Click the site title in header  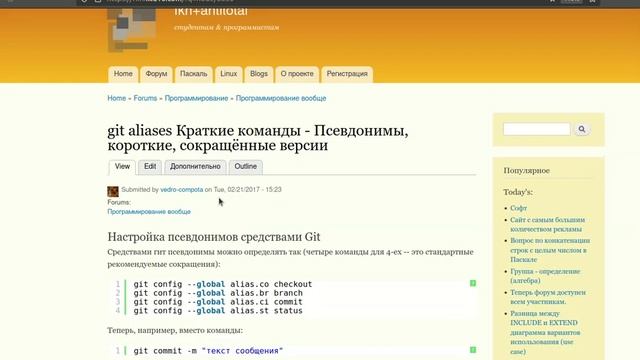211,11
